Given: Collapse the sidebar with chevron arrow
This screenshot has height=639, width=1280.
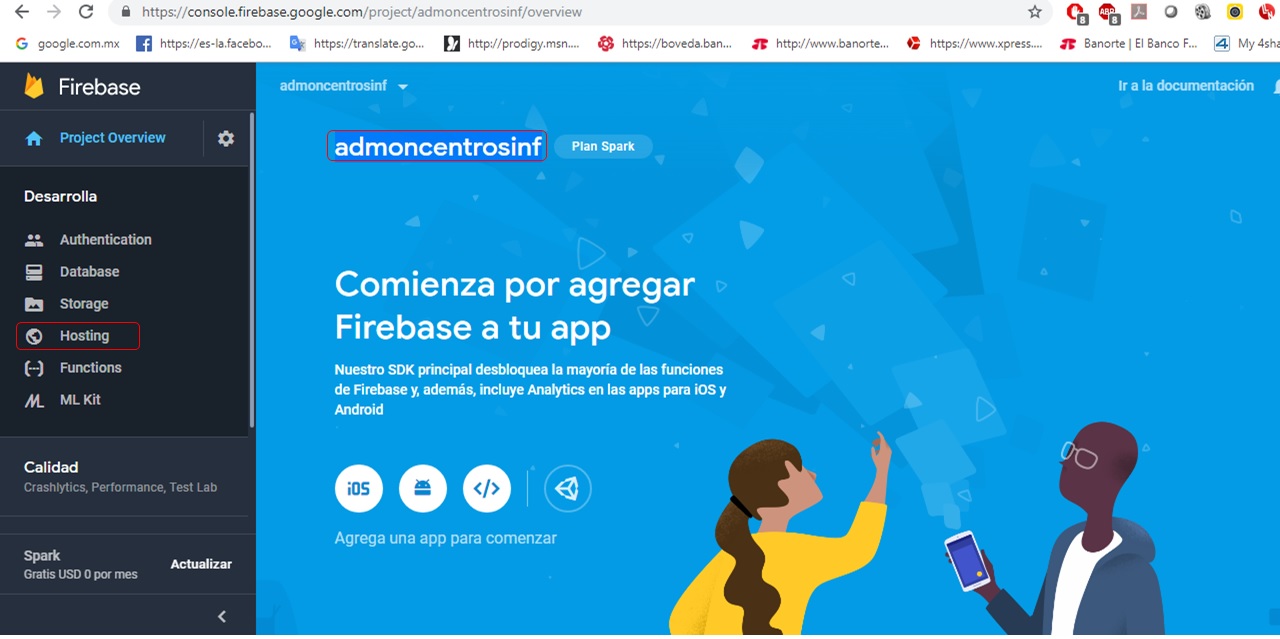Looking at the screenshot, I should coord(222,616).
